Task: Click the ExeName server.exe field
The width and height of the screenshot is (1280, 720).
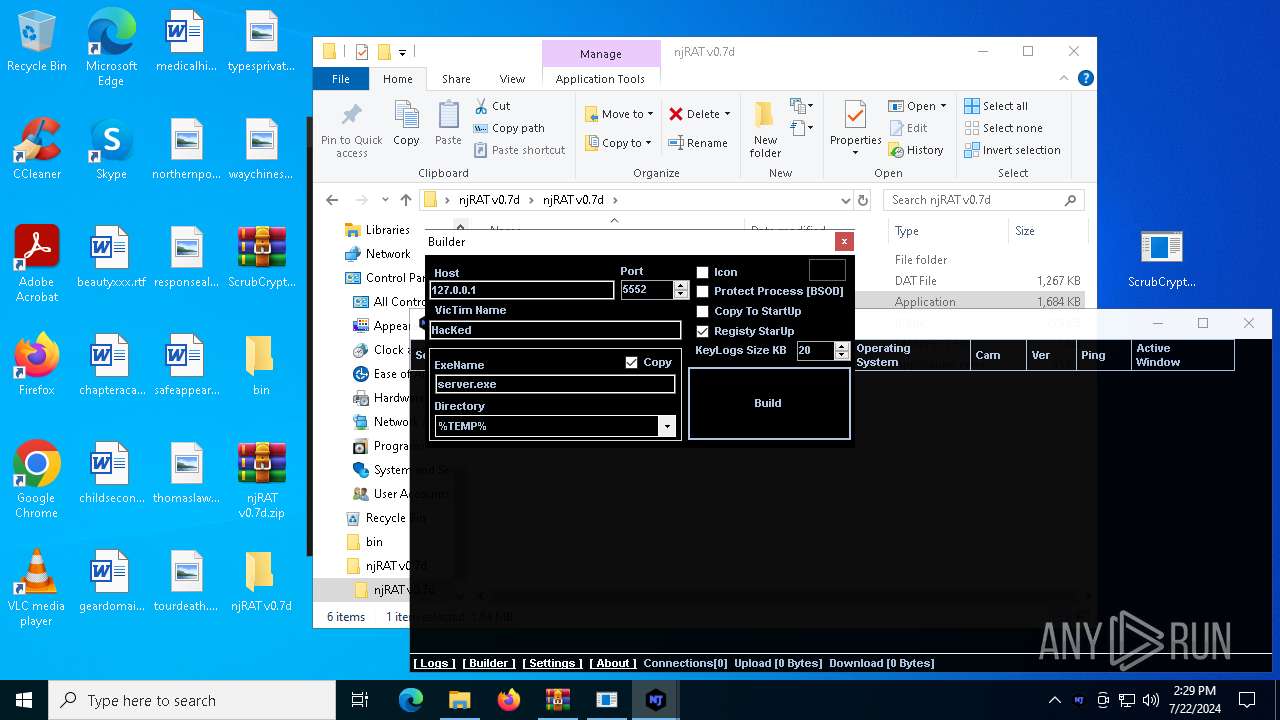Action: (555, 384)
